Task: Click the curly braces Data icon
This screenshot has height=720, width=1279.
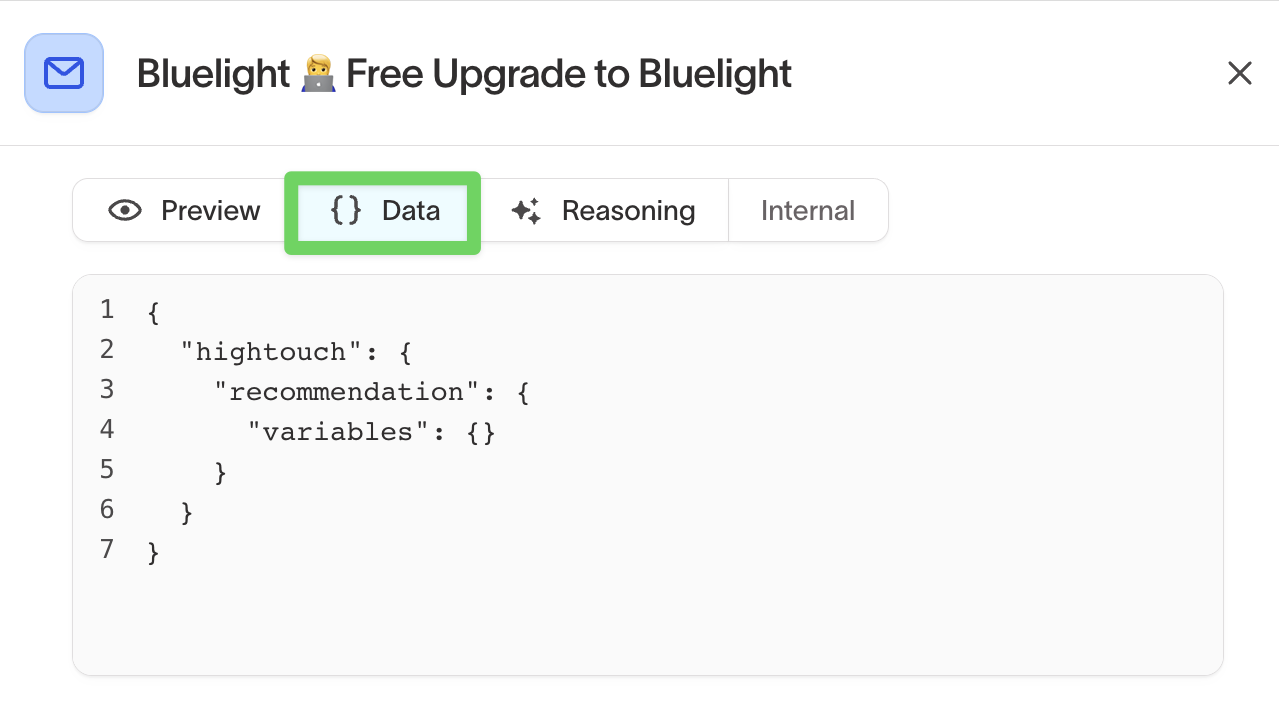Action: tap(345, 210)
